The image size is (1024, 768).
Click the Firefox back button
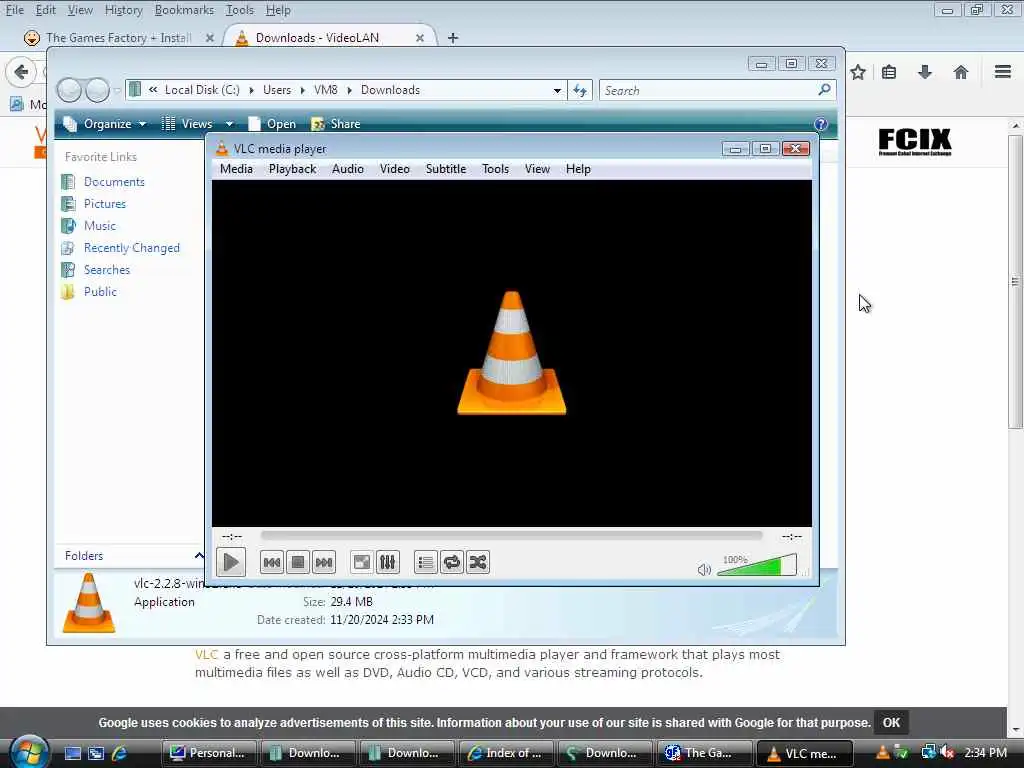pos(21,72)
